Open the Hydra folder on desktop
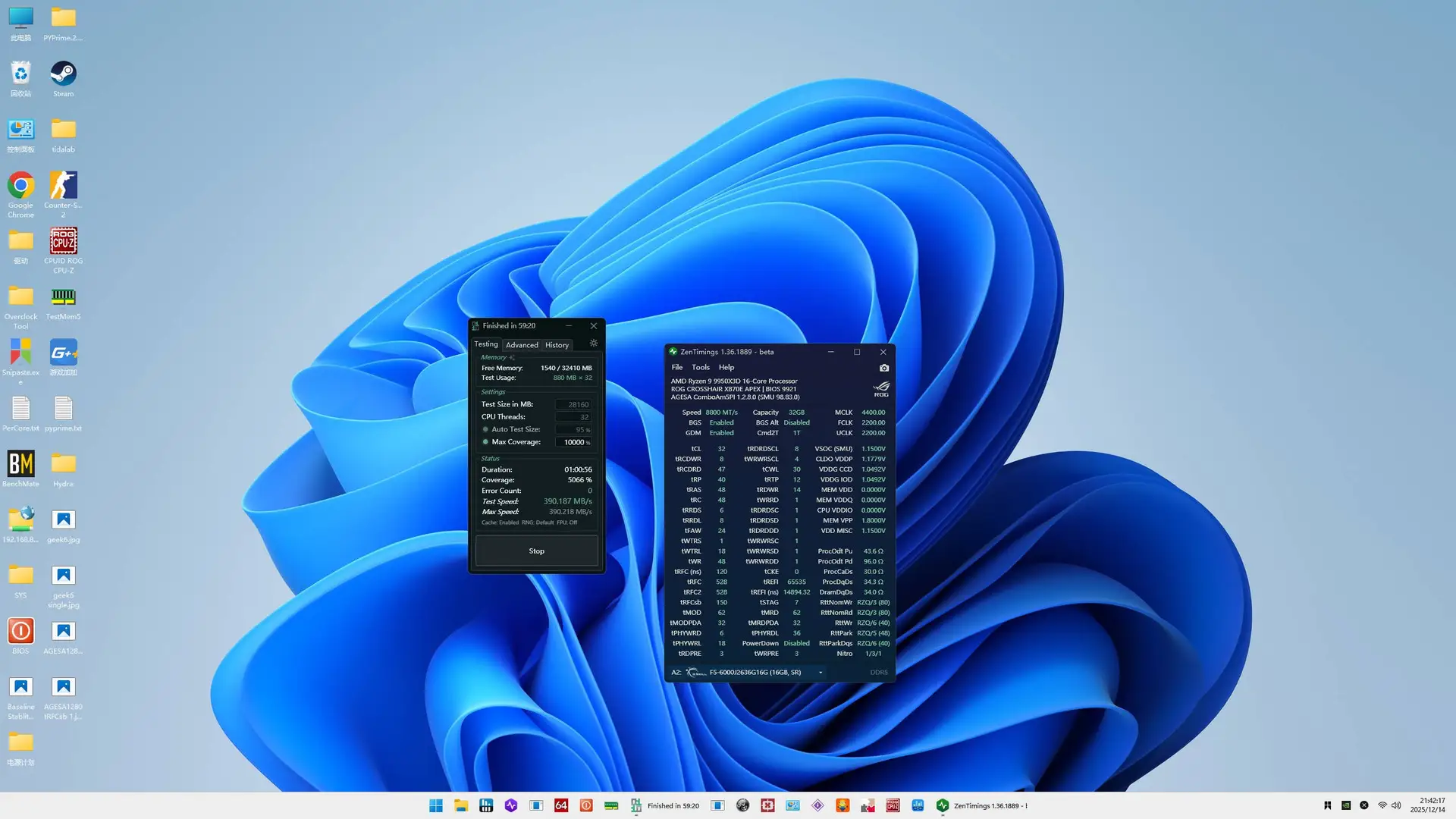This screenshot has width=1456, height=819. coord(63,469)
